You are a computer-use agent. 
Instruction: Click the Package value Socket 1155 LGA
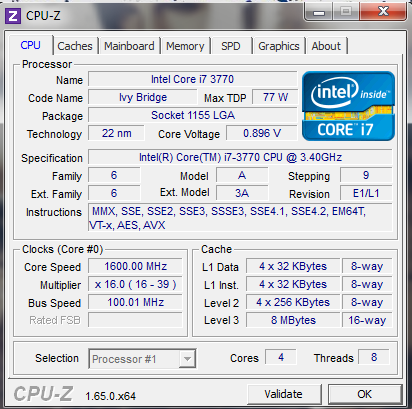pyautogui.click(x=193, y=115)
